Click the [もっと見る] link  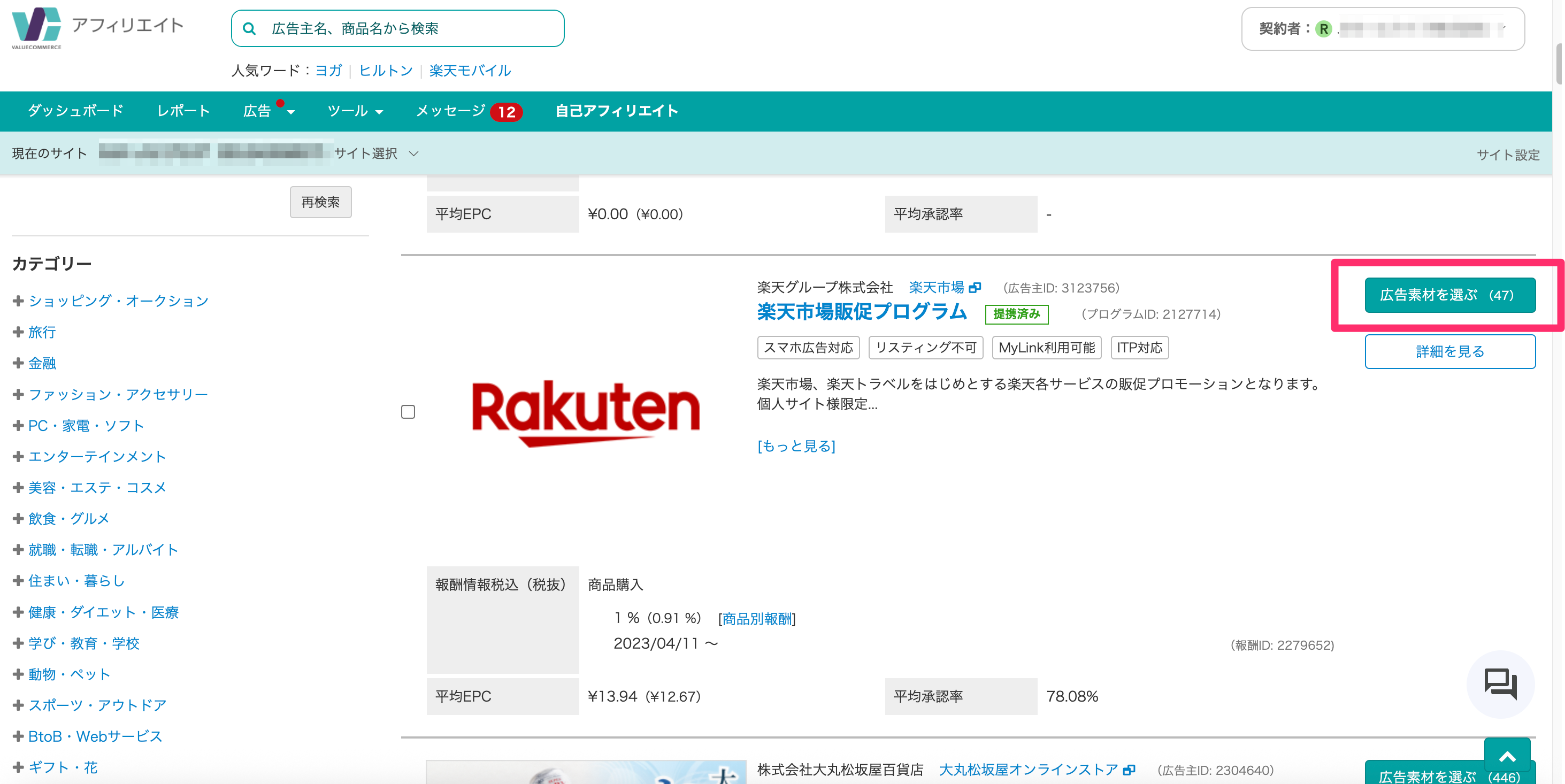(x=796, y=447)
